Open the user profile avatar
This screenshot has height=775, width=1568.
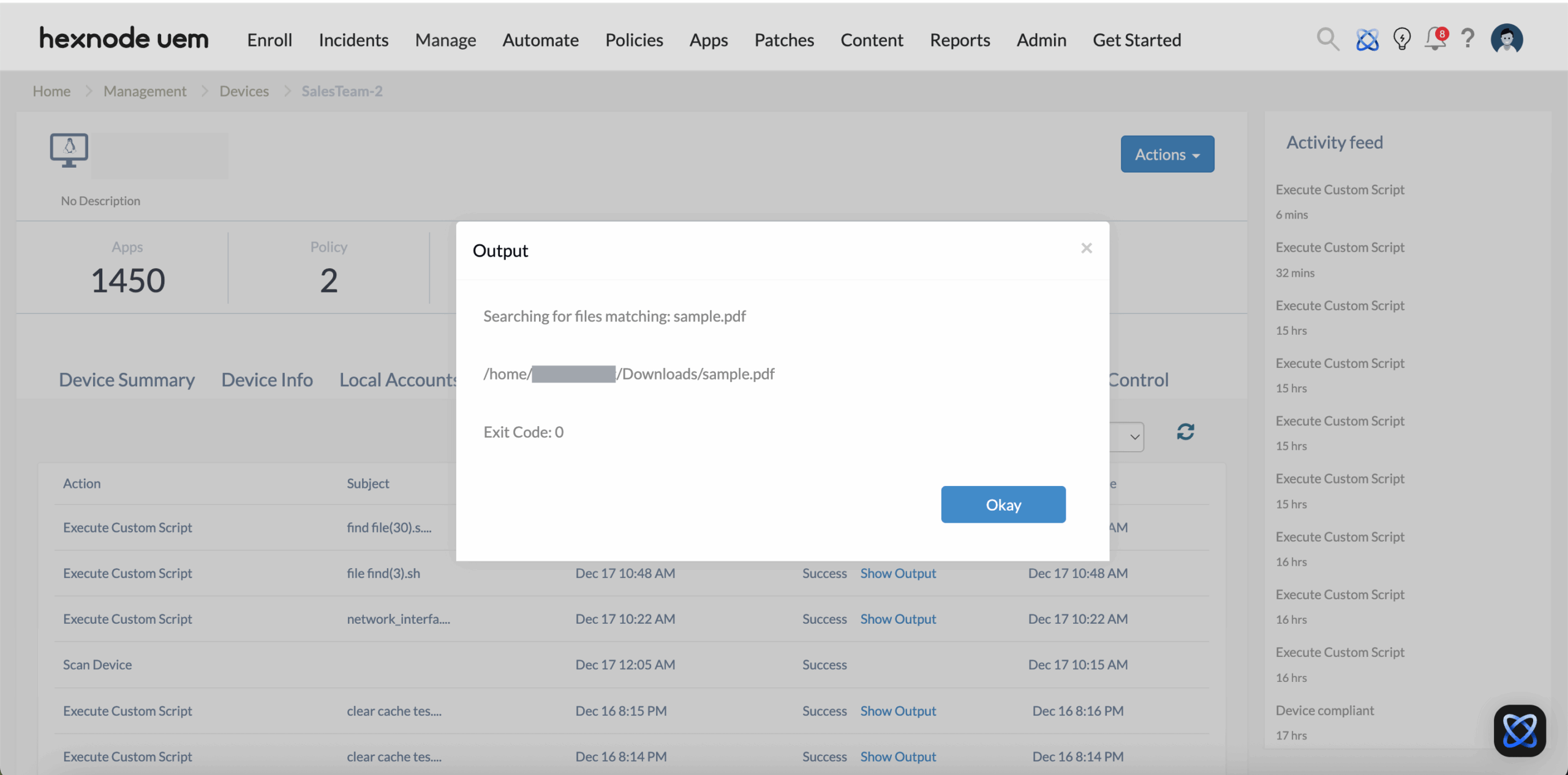tap(1507, 40)
